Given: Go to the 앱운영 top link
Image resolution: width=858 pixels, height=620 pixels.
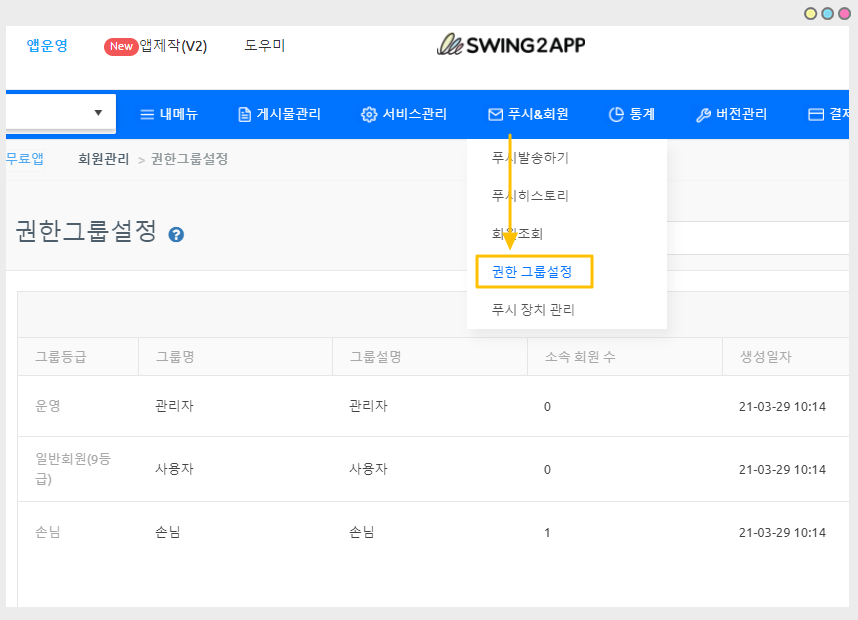Looking at the screenshot, I should click(x=47, y=45).
